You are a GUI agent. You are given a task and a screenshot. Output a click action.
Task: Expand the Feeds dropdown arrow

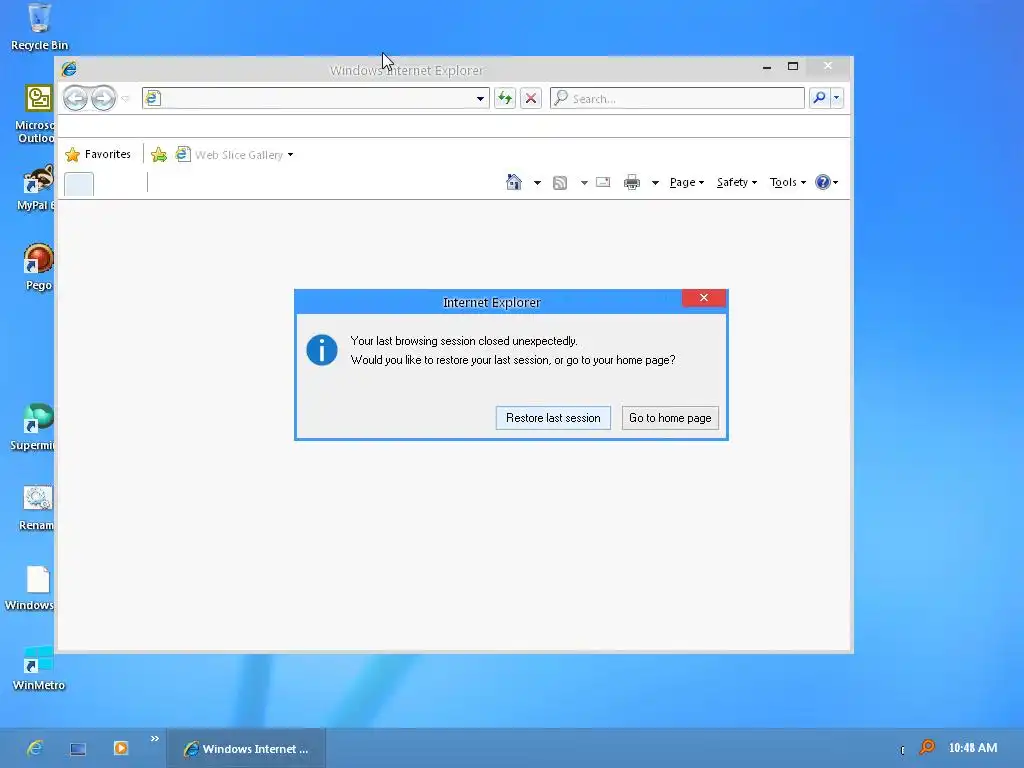pyautogui.click(x=584, y=183)
